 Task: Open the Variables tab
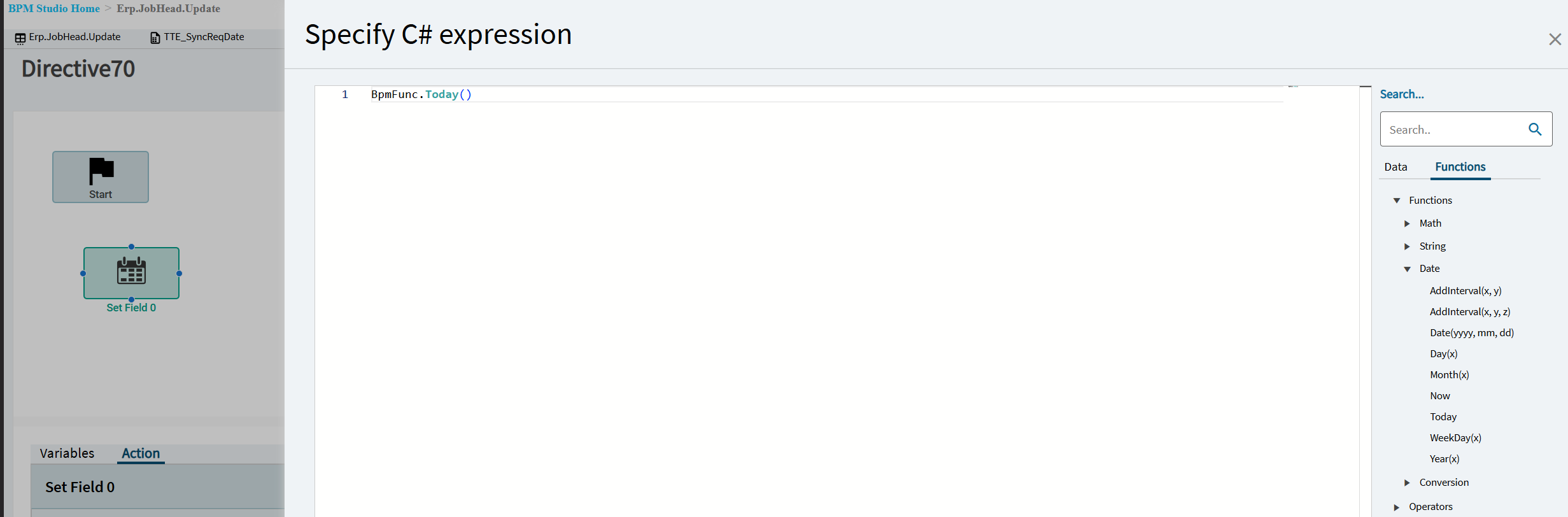coord(67,453)
